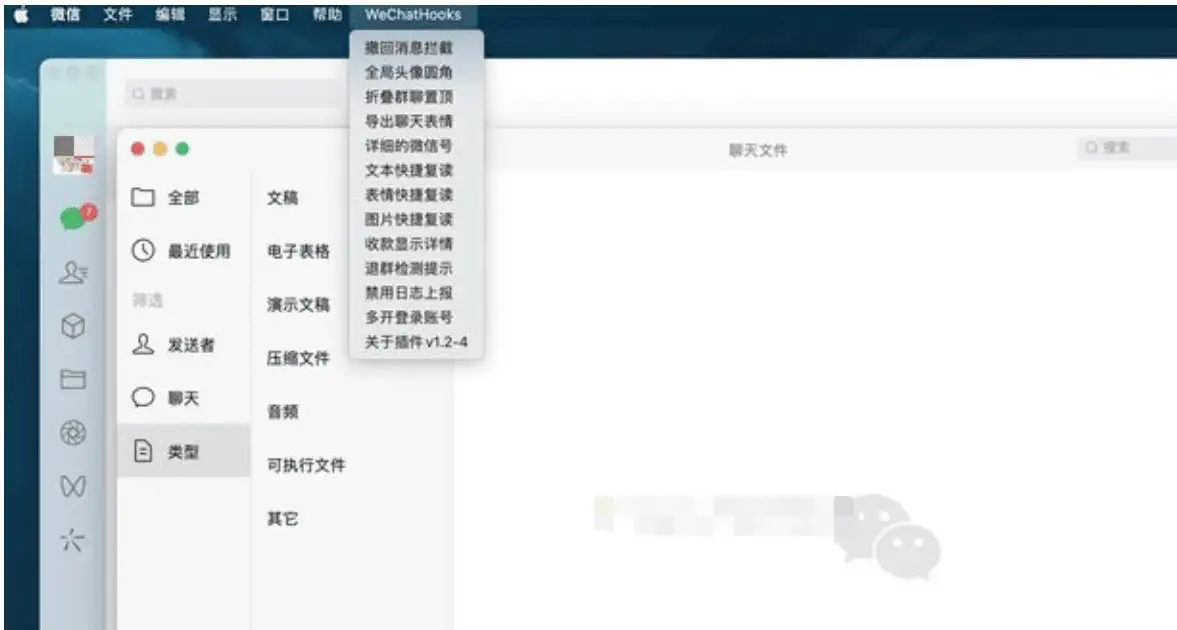Minimize the 聊天文件 window with yellow button
1177x630 pixels.
pyautogui.click(x=160, y=149)
